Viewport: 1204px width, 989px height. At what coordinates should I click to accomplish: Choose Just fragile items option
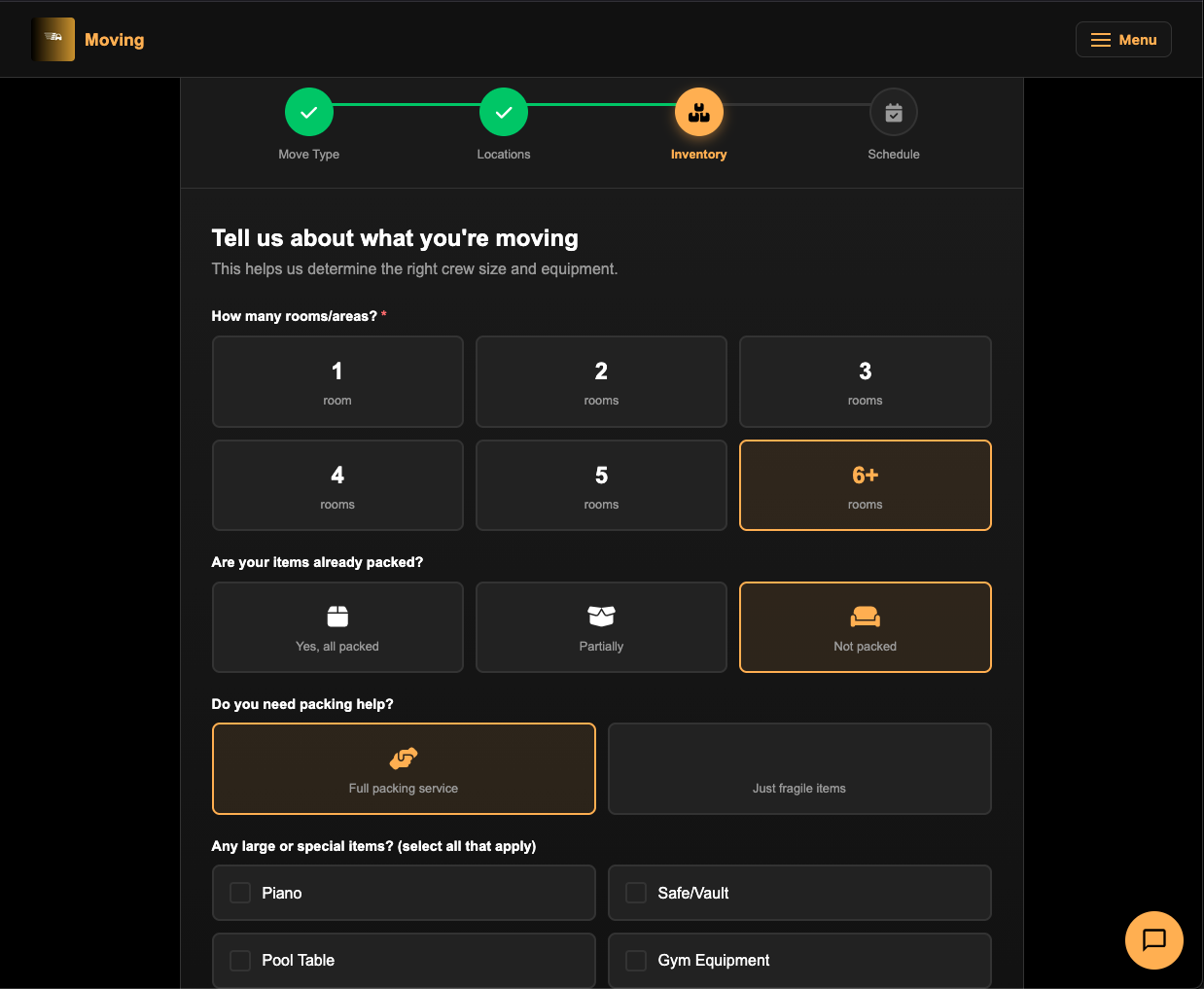799,768
